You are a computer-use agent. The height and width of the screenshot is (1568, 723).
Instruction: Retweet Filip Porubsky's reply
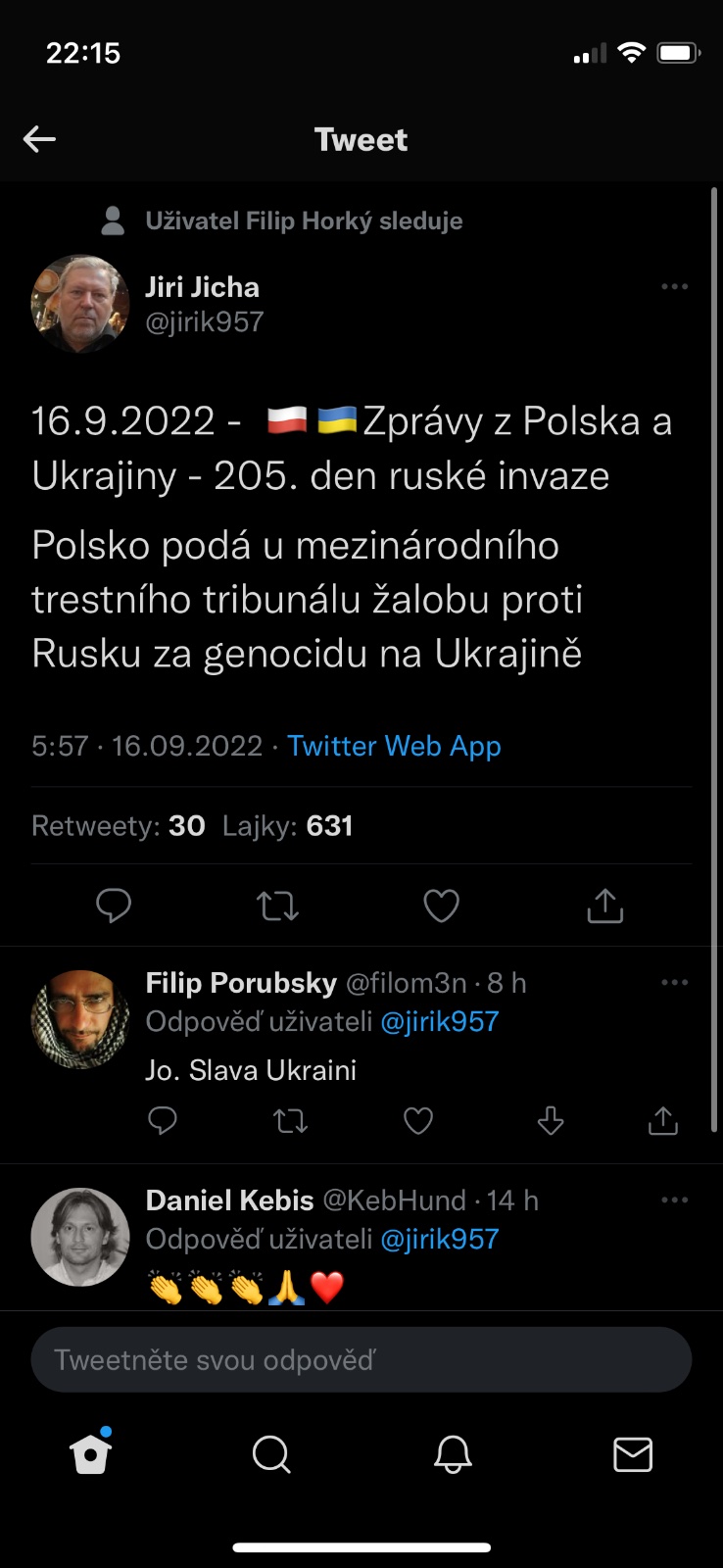(290, 1120)
